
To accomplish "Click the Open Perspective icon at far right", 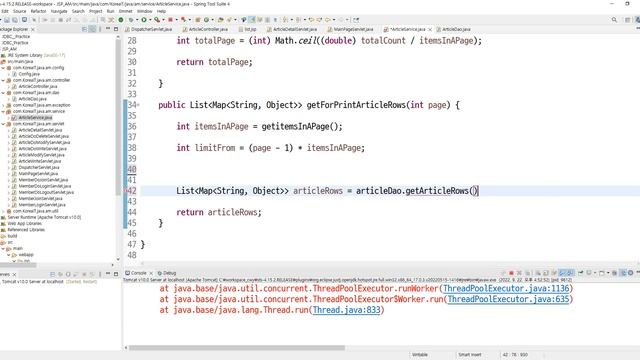I will point(628,20).
